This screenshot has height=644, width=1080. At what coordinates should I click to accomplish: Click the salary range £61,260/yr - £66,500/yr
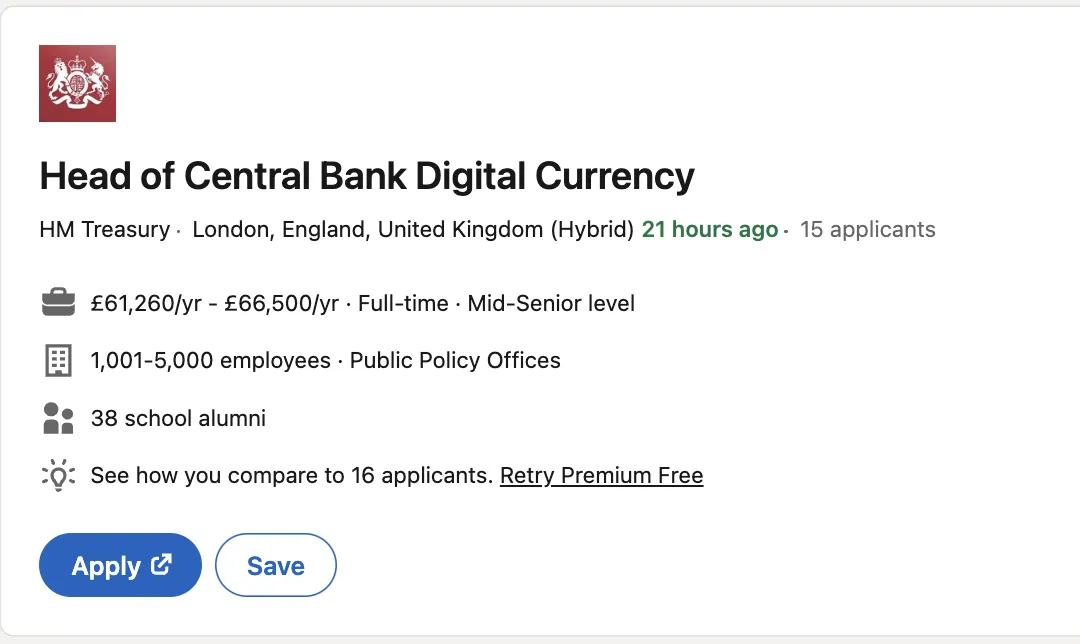pos(215,303)
